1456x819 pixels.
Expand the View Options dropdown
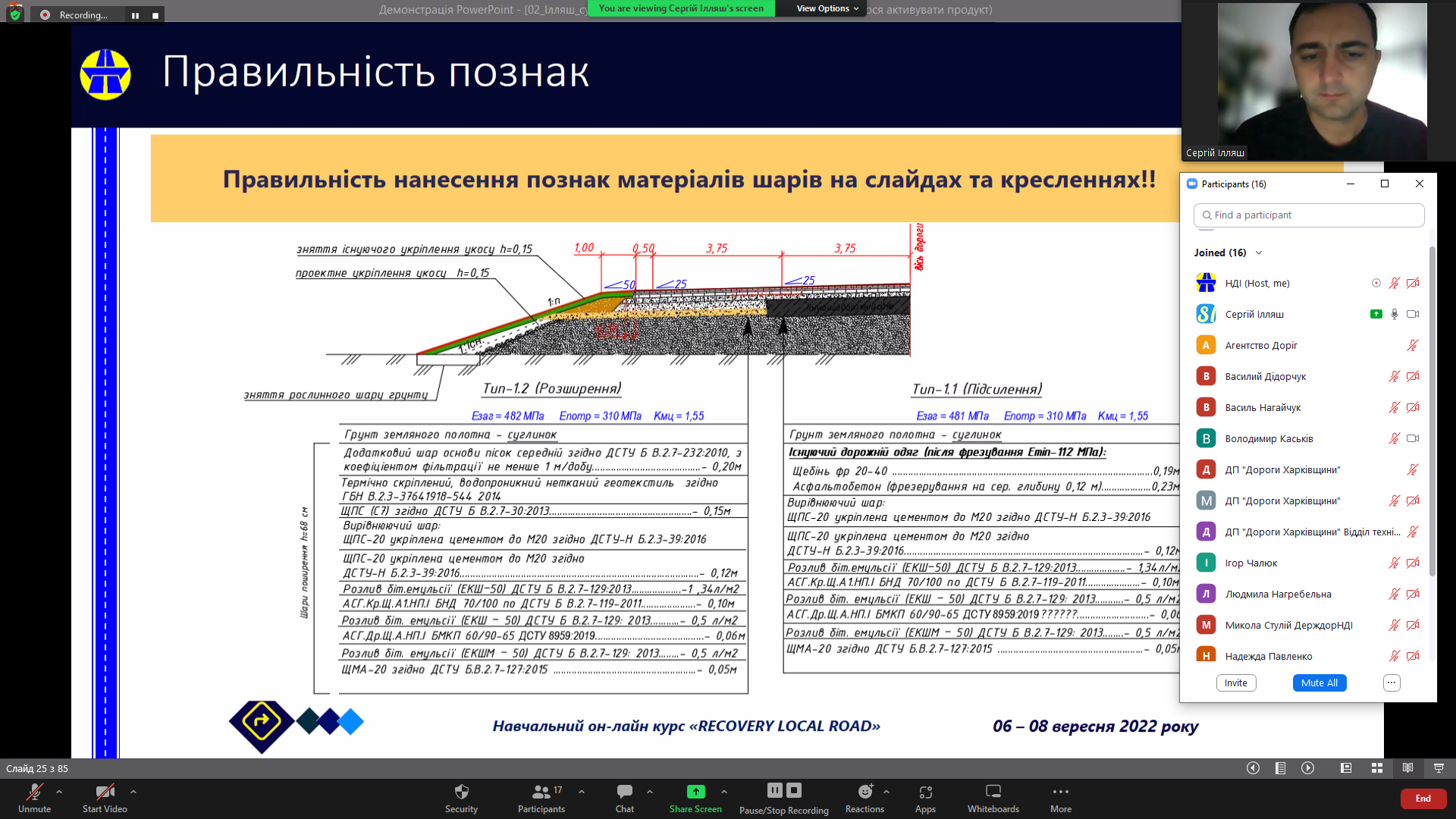pos(827,8)
